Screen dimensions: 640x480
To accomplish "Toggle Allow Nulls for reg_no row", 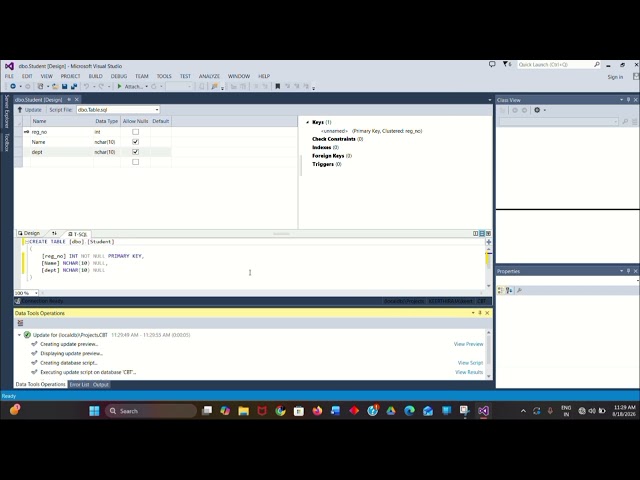I will click(x=136, y=132).
